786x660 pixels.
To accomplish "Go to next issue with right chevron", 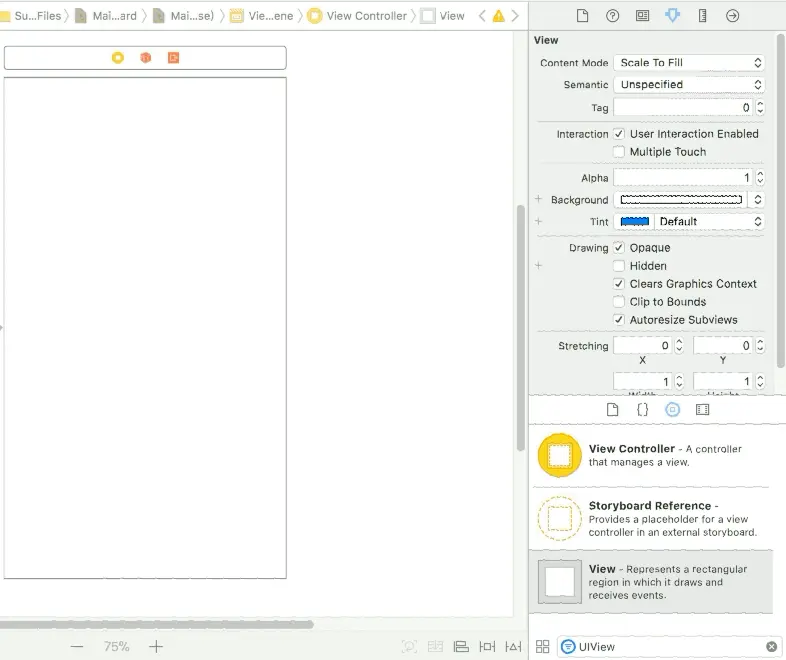I will click(x=515, y=16).
